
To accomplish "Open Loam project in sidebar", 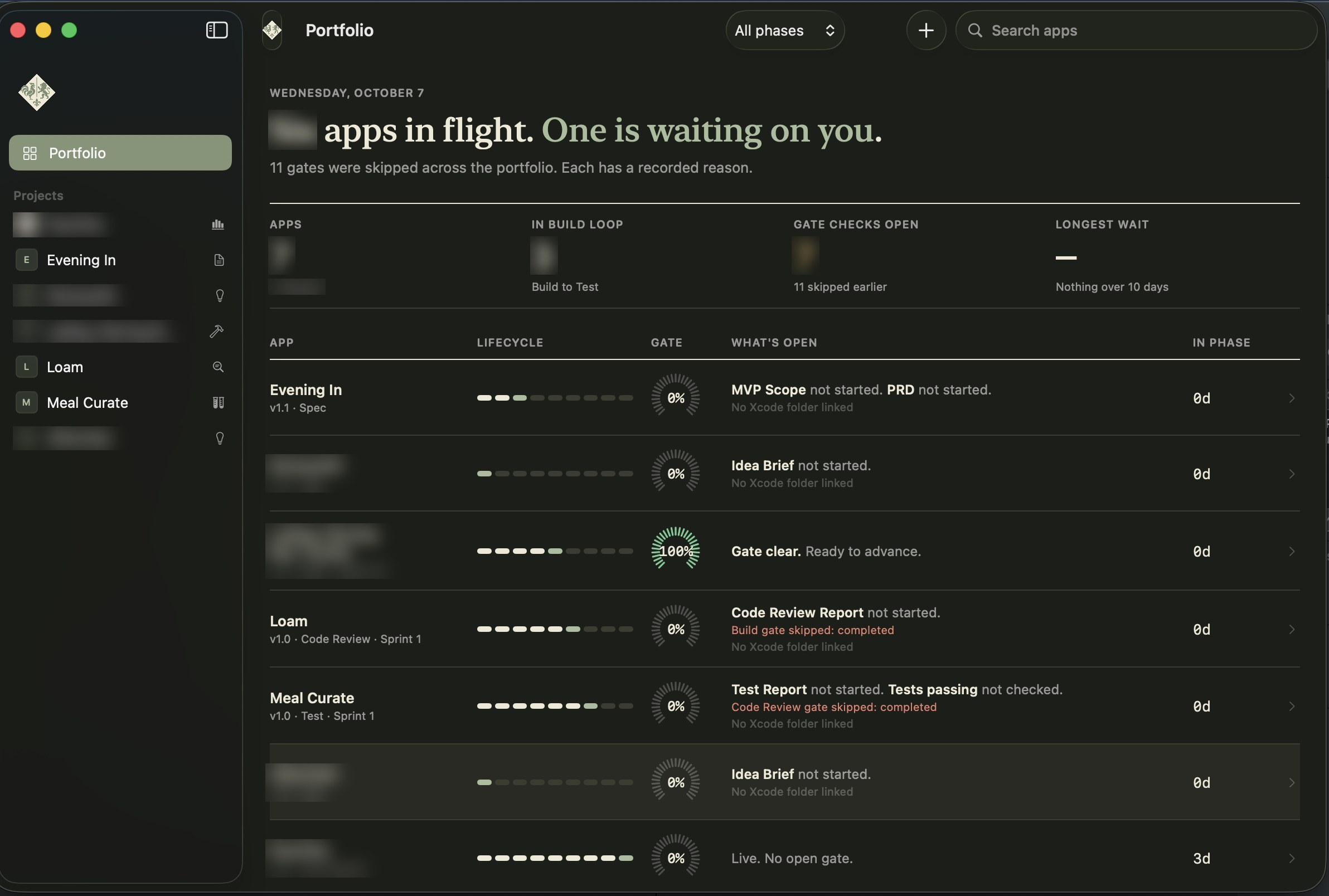I will [x=120, y=367].
